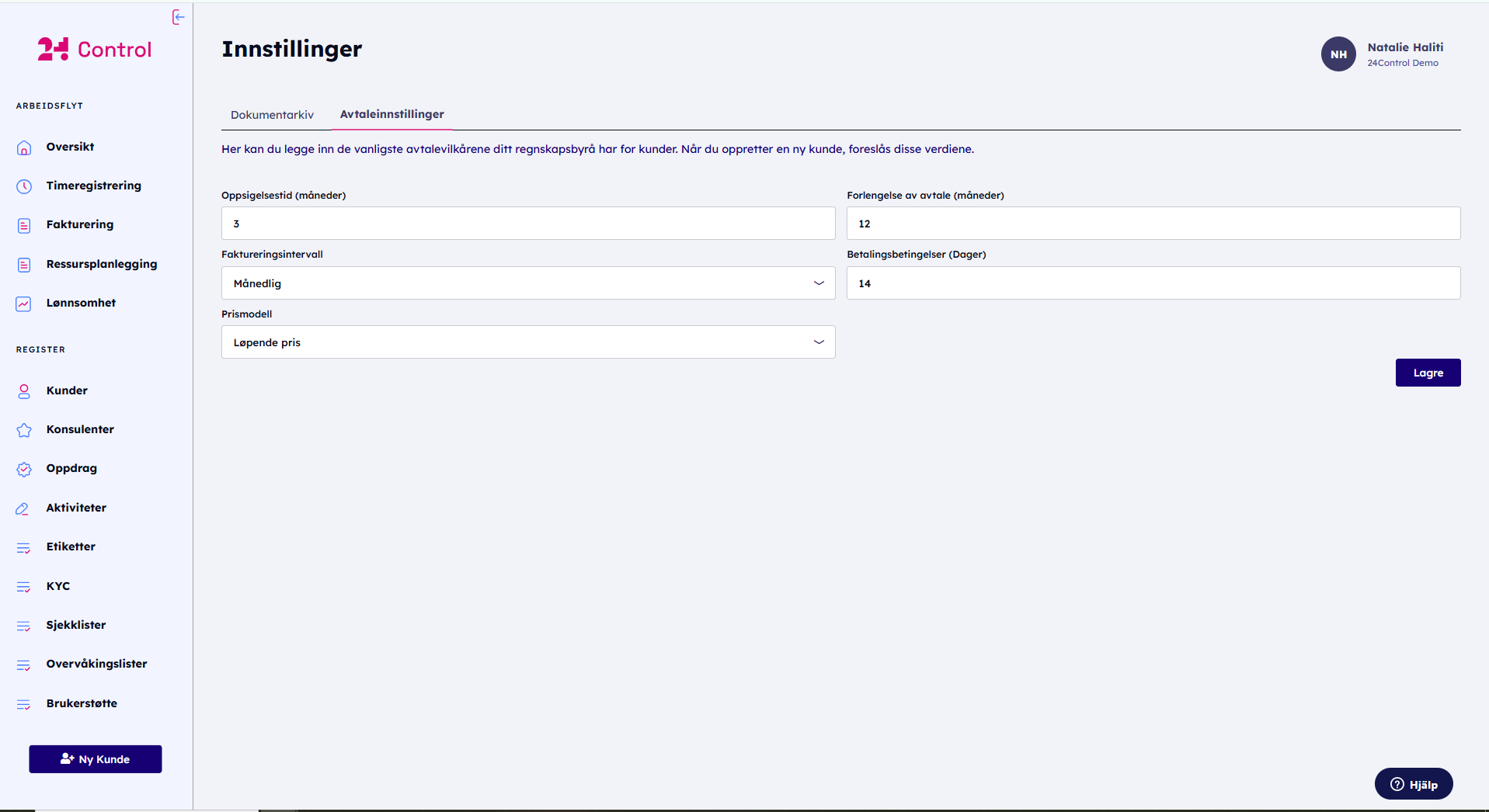Click the question mark in Hjälp button
This screenshot has width=1489, height=812.
[x=1397, y=784]
